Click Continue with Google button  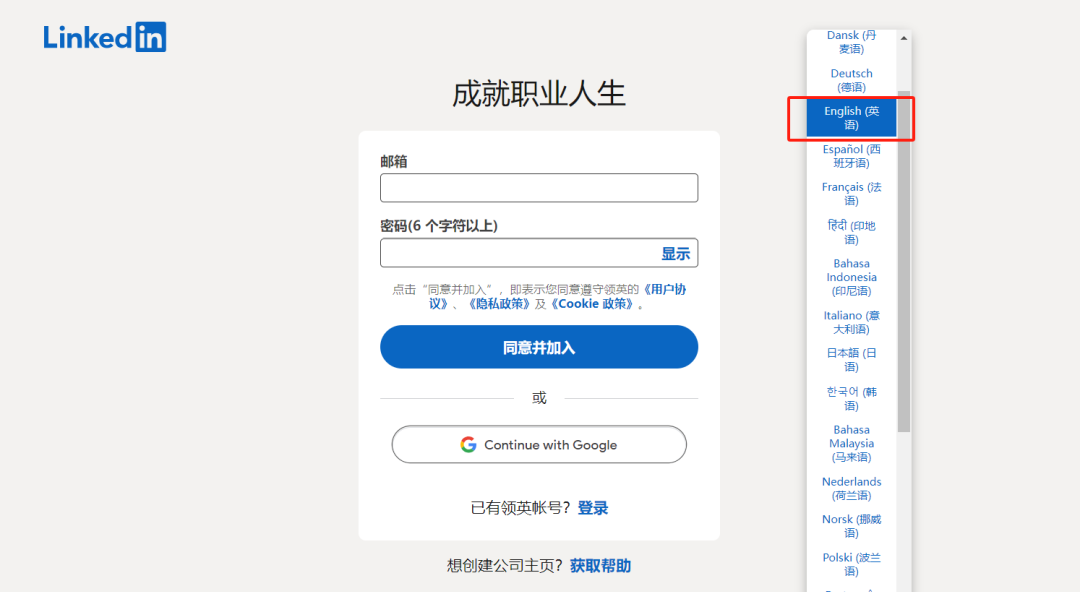click(x=539, y=445)
